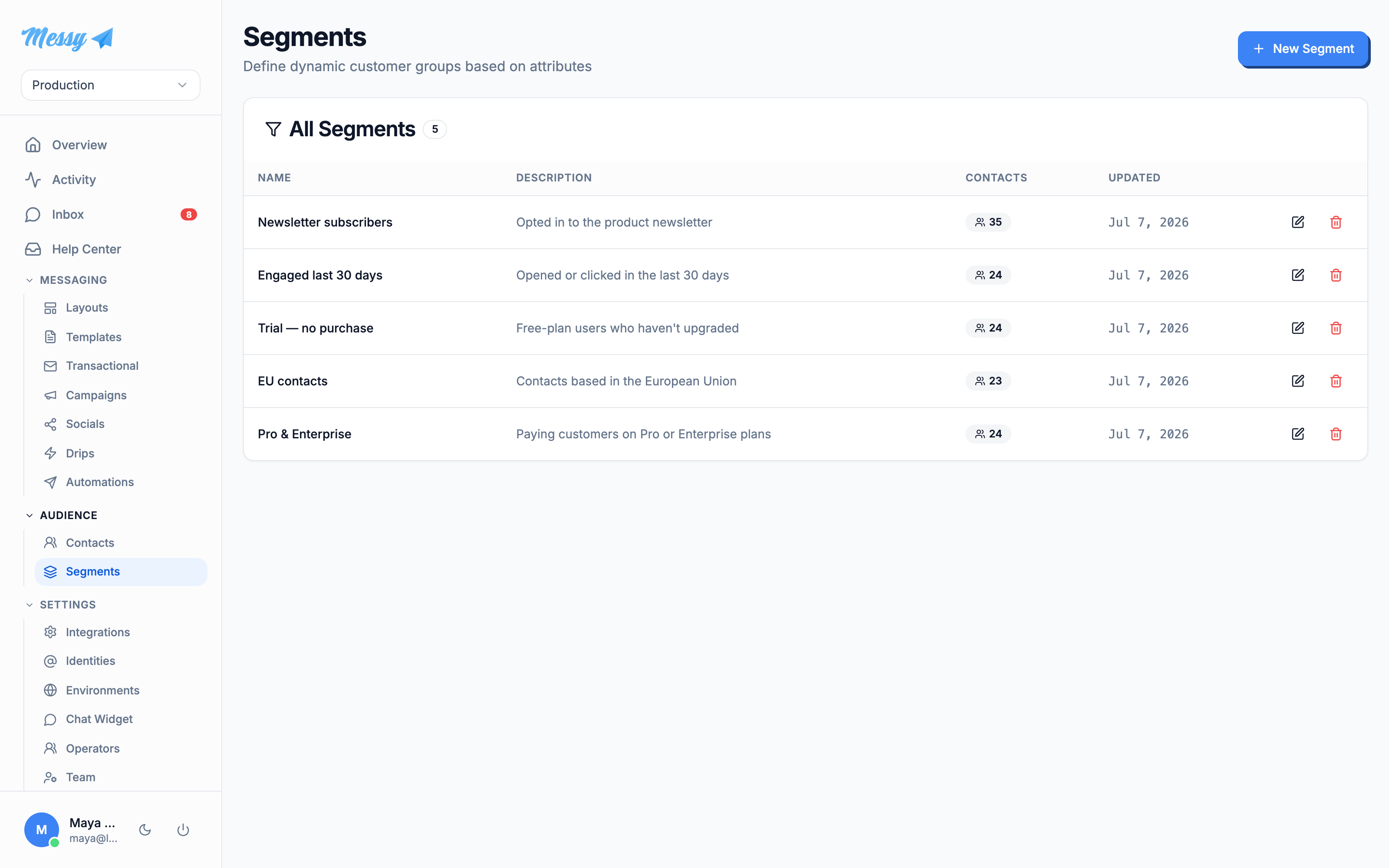Open the Engaged last 30 days segment

[x=320, y=275]
